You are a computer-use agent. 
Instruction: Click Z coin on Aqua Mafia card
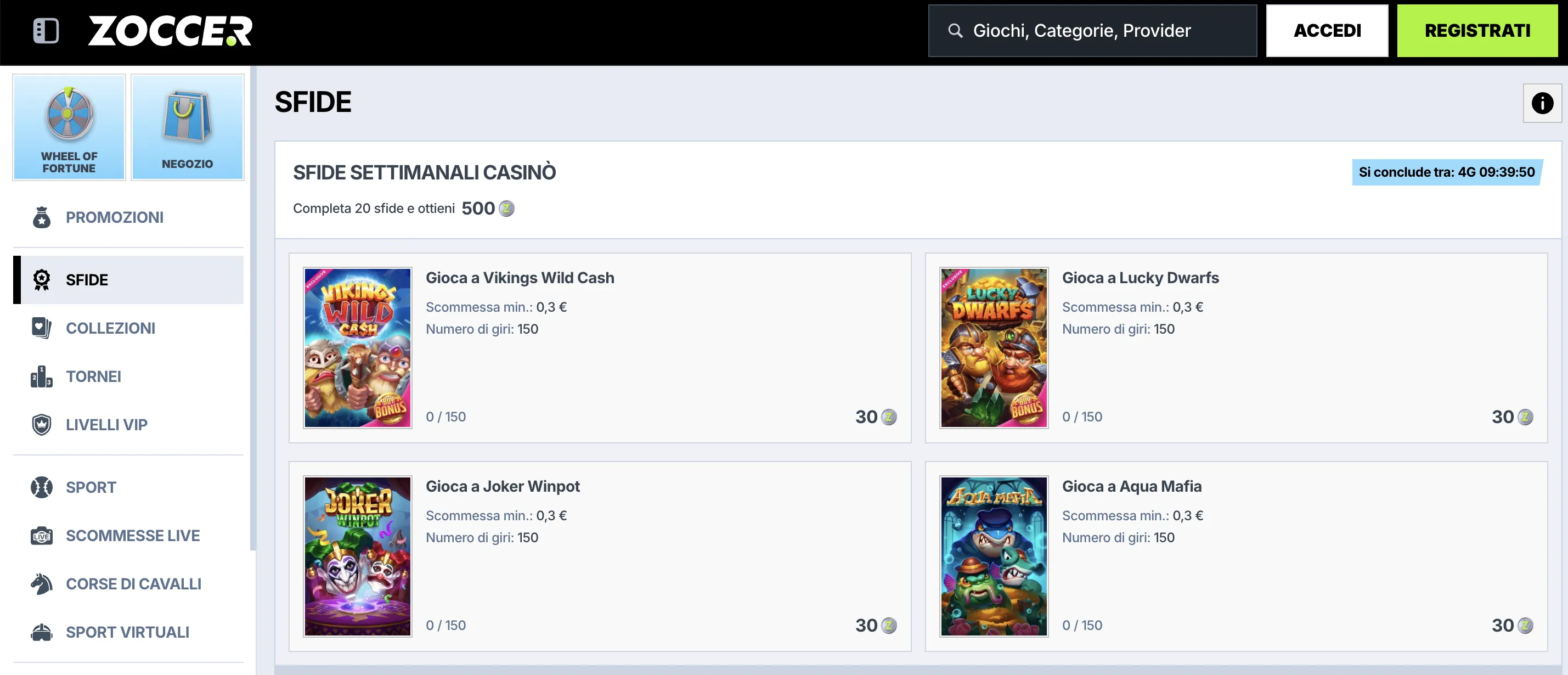tap(1525, 625)
